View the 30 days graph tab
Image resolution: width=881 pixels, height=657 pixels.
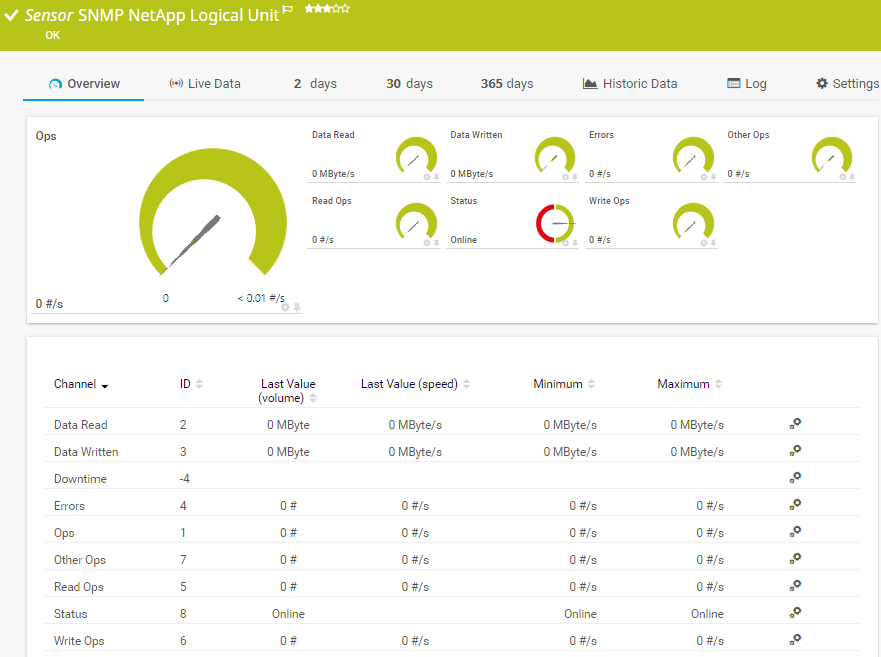pyautogui.click(x=409, y=84)
